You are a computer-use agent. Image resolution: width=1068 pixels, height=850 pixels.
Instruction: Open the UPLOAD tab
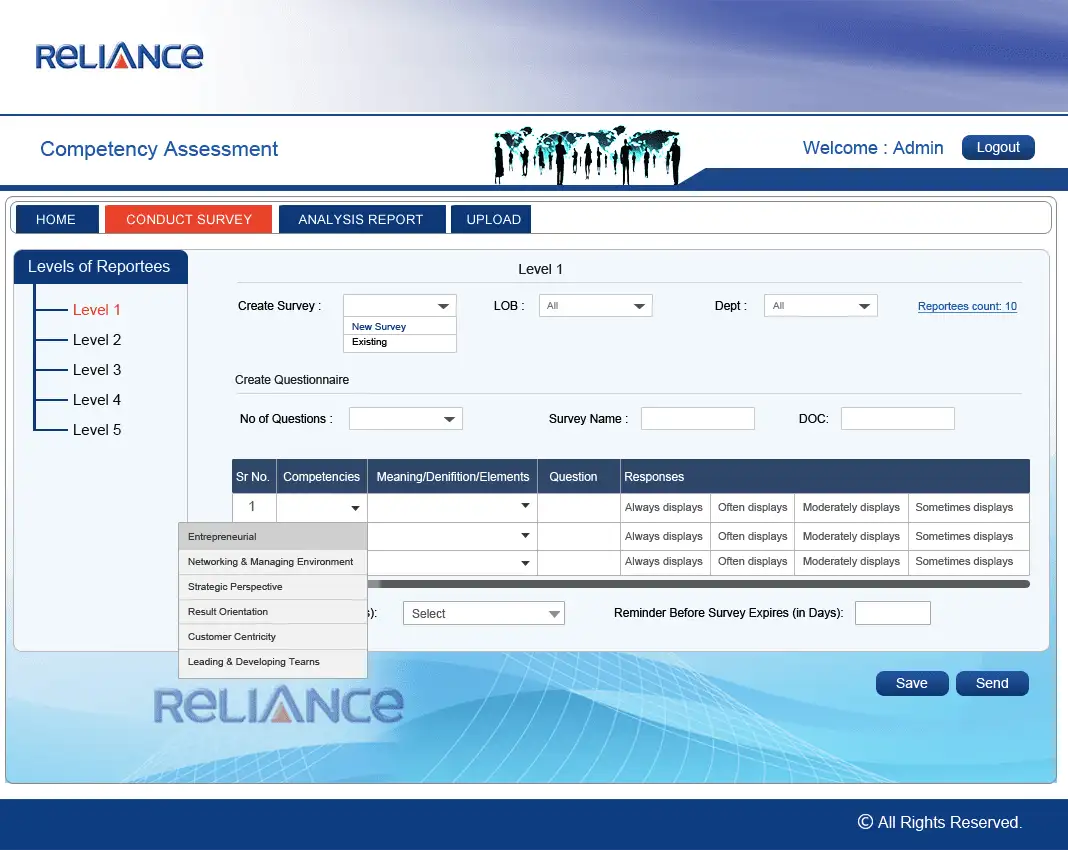click(x=493, y=219)
